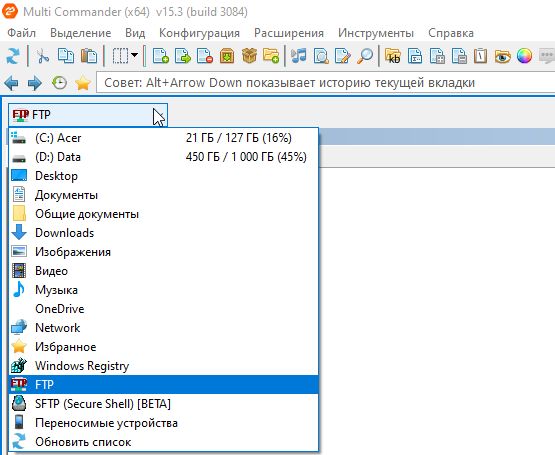Choose Windows Registry entry
The image size is (555, 455).
[164, 366]
